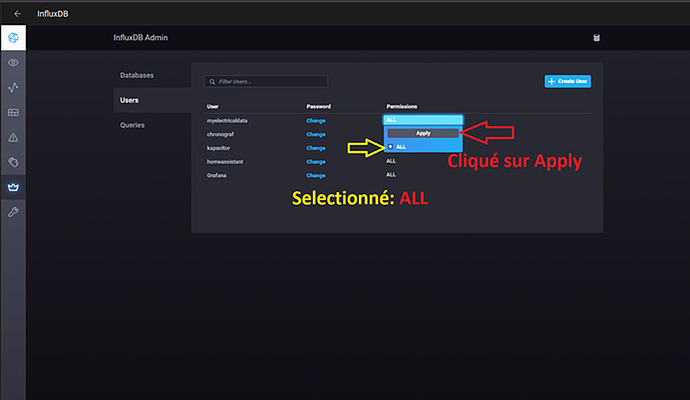This screenshot has width=690, height=400.
Task: Click the Password column header
Action: coord(319,106)
